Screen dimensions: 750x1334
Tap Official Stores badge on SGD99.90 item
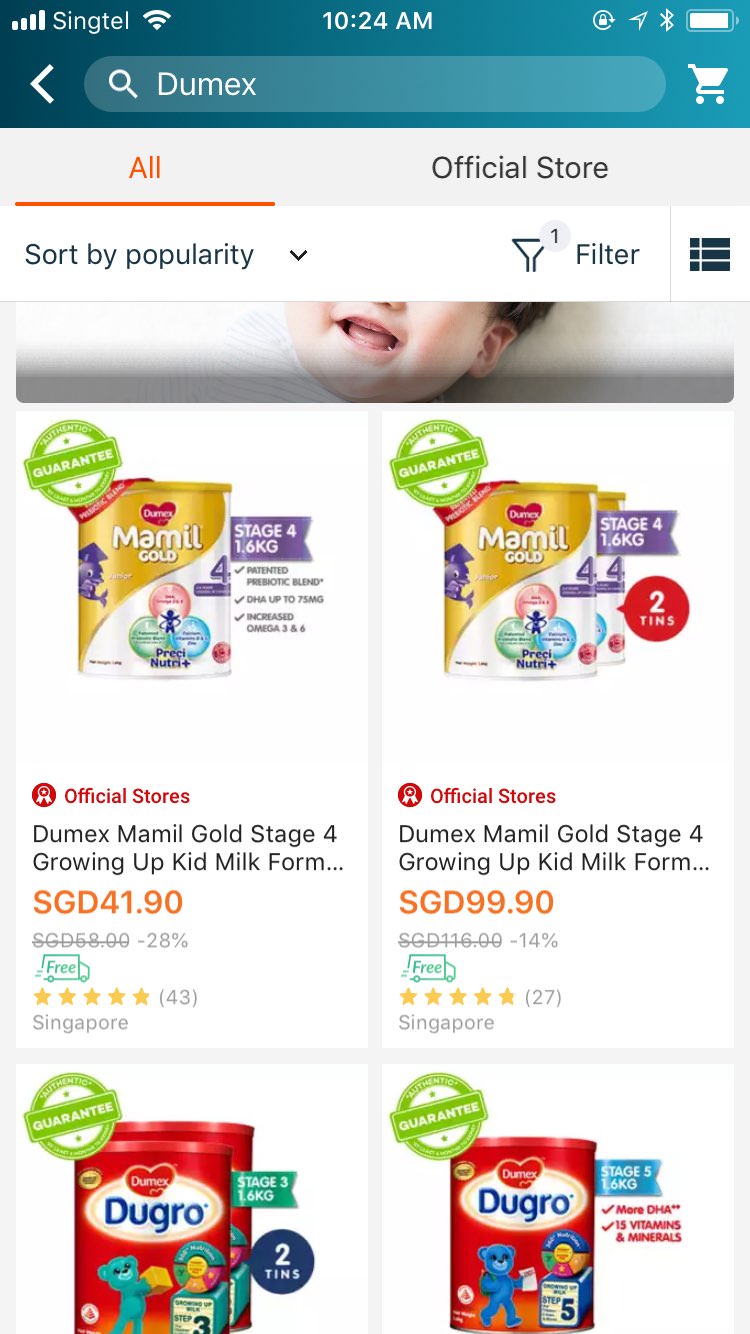tap(477, 796)
